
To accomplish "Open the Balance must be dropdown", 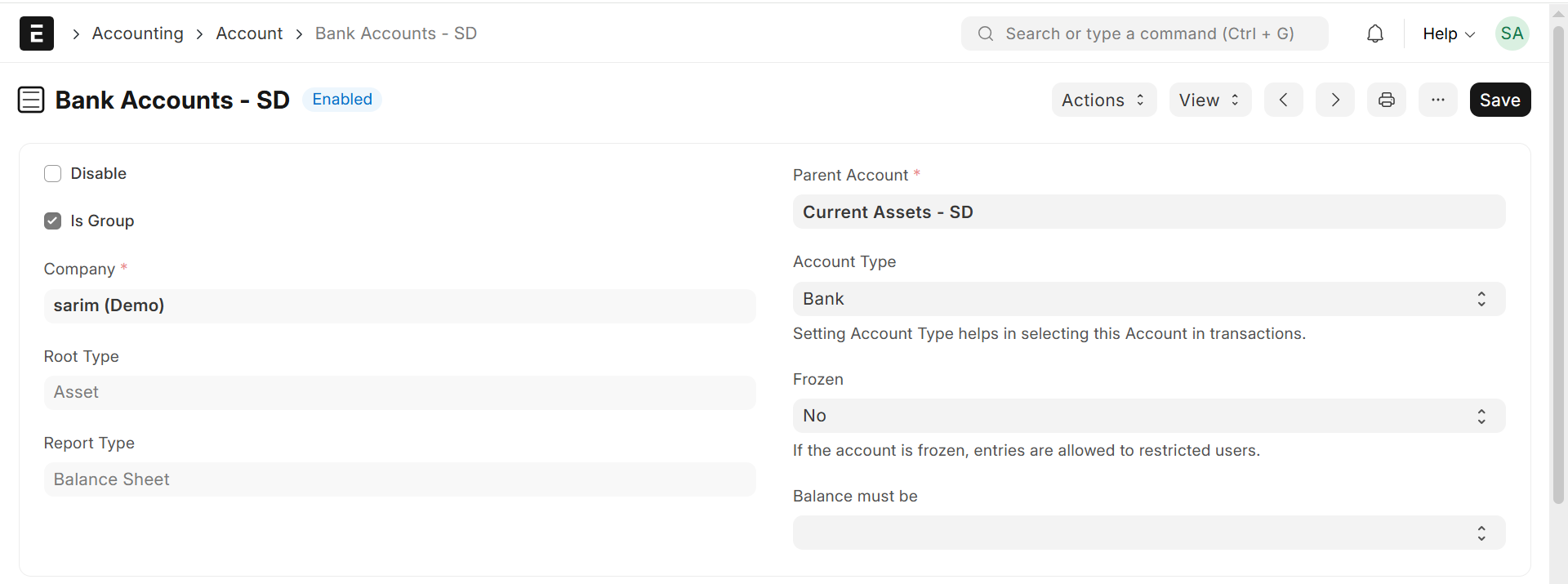I will 1148,533.
